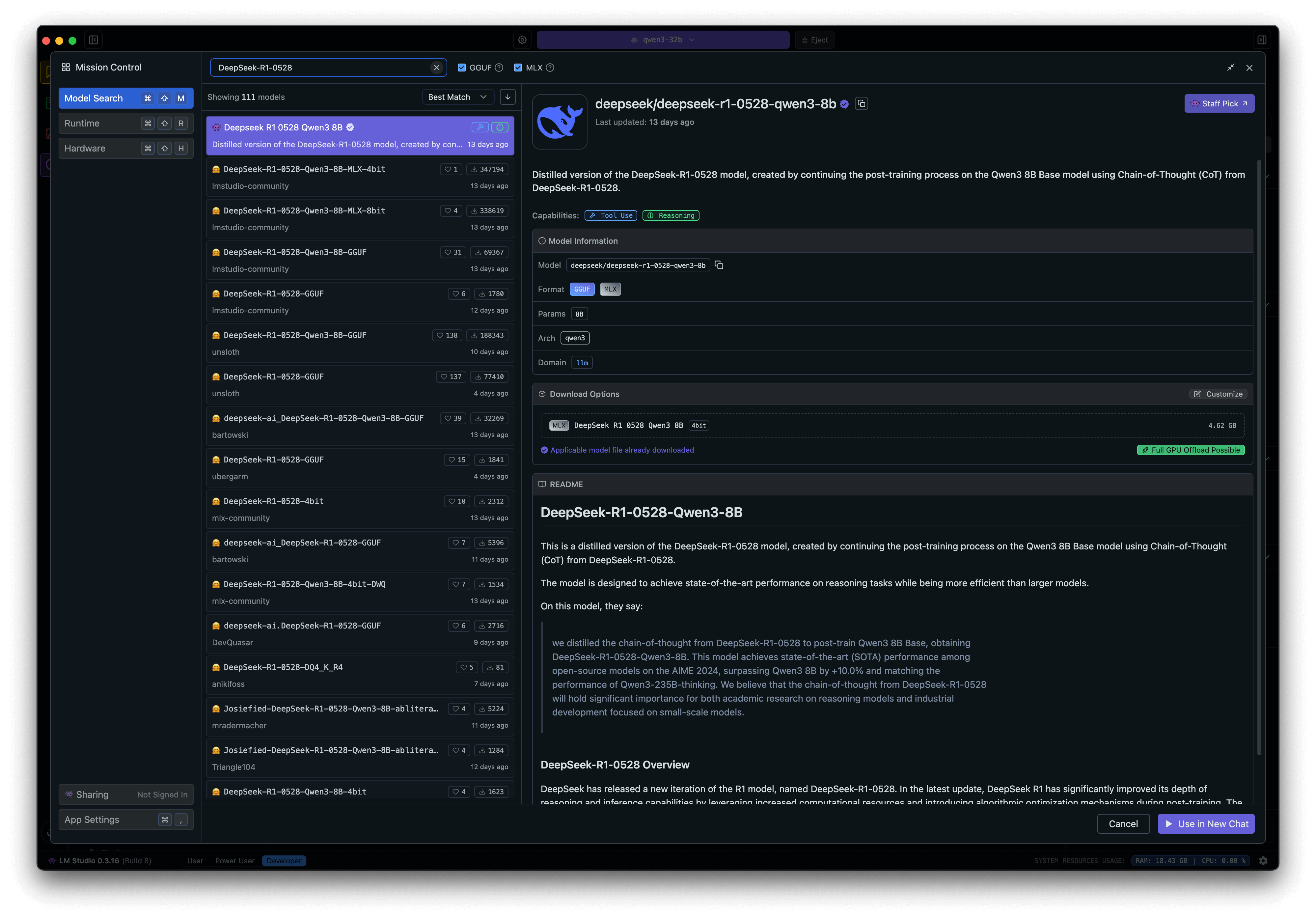Select the Josiefied model by mradermacher
Viewport: 1316px width, 919px height.
click(x=360, y=717)
